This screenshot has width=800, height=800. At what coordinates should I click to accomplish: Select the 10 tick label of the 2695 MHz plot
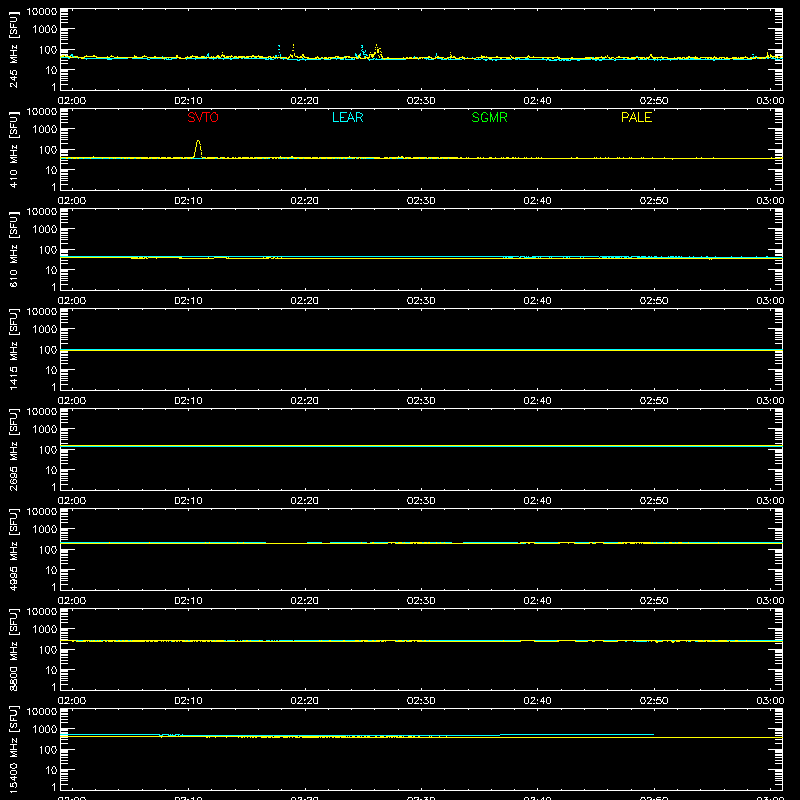coord(51,470)
